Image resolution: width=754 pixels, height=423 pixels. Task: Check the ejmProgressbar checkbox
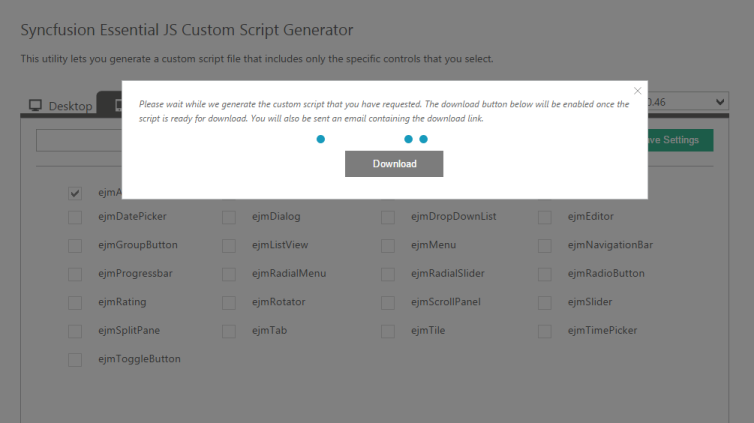tap(75, 274)
